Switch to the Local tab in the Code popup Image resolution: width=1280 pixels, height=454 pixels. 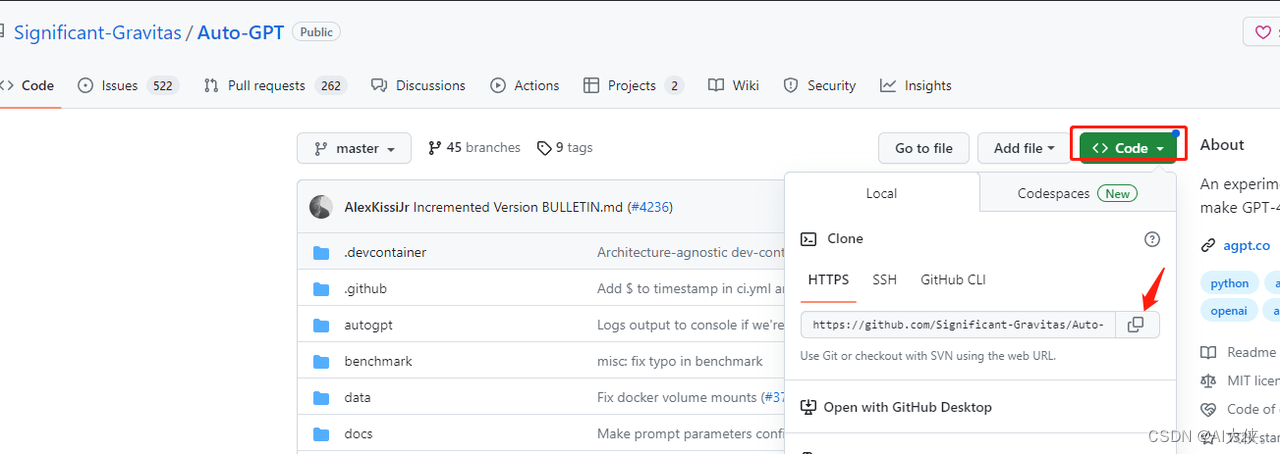tap(882, 193)
